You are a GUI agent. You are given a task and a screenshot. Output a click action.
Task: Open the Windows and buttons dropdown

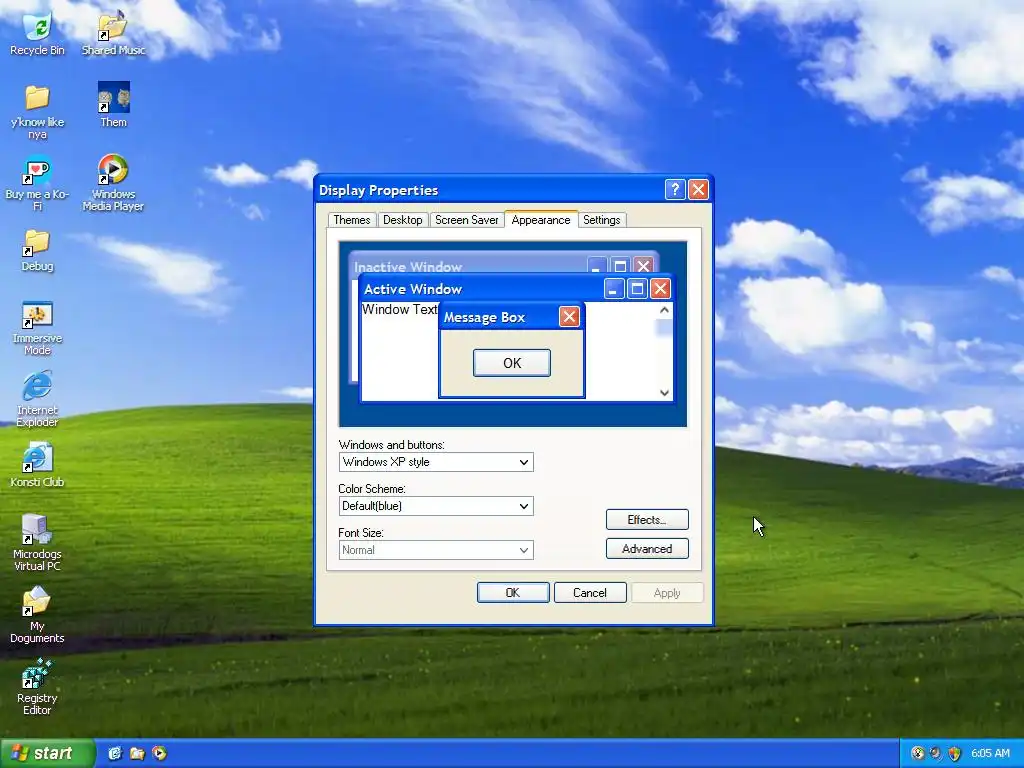click(x=436, y=462)
